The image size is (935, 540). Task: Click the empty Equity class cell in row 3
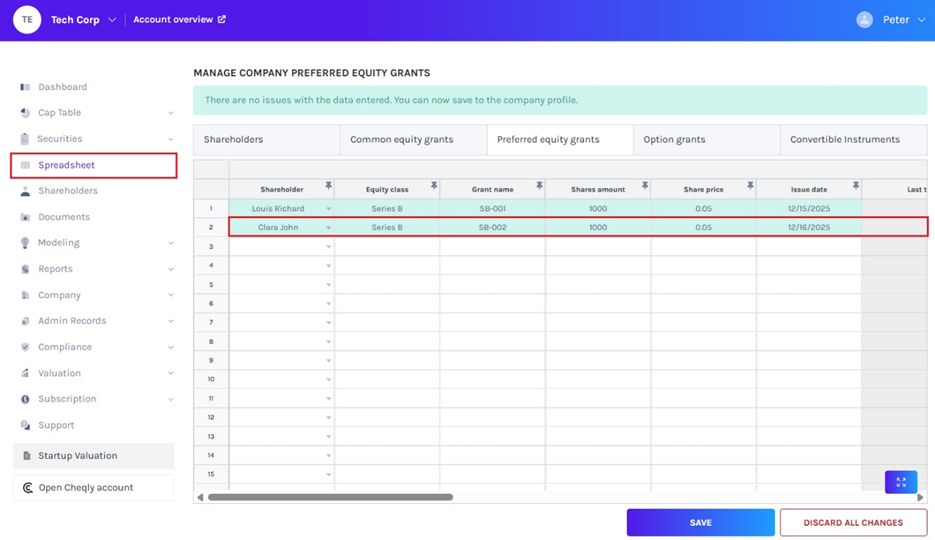(387, 246)
